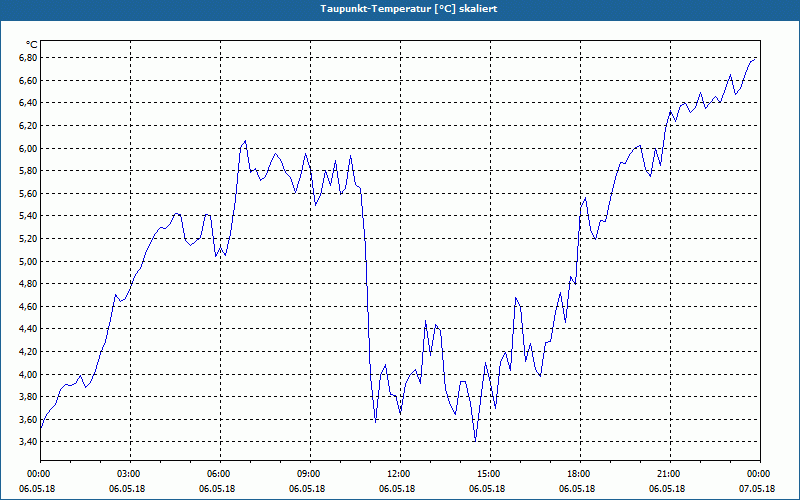Image resolution: width=800 pixels, height=500 pixels.
Task: Click the 03:00 time axis label
Action: pyautogui.click(x=131, y=474)
